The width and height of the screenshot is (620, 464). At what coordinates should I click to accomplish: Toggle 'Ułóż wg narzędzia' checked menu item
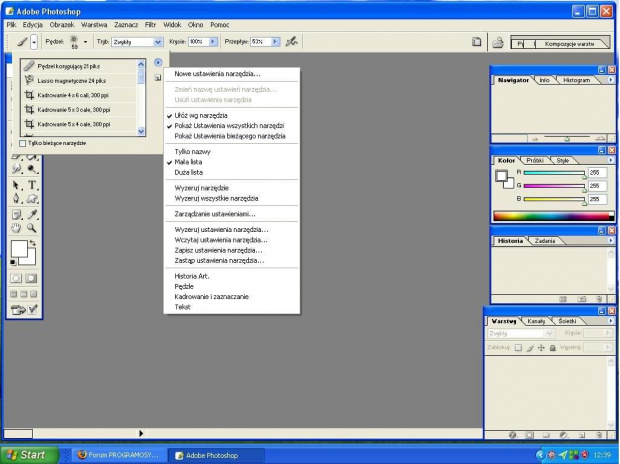pyautogui.click(x=232, y=116)
